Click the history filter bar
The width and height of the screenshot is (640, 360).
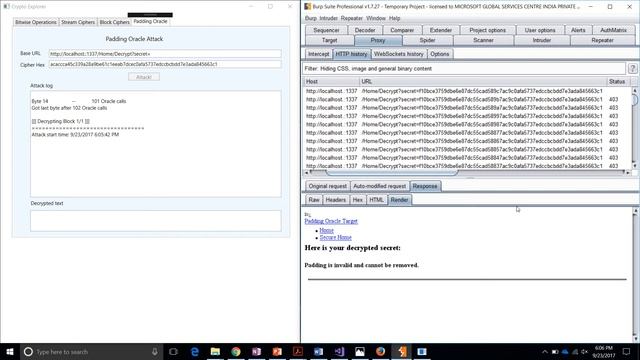click(464, 69)
